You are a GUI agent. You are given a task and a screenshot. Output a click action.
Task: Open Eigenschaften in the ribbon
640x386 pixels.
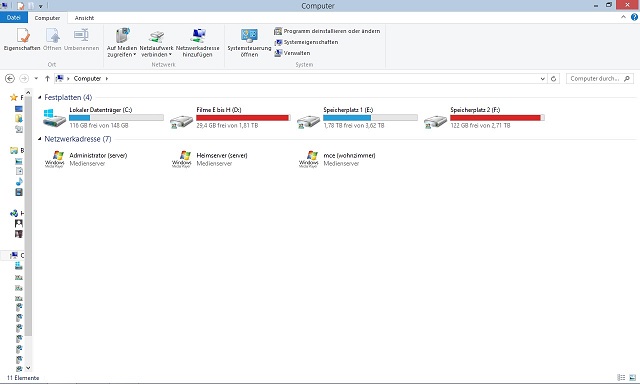pyautogui.click(x=22, y=39)
